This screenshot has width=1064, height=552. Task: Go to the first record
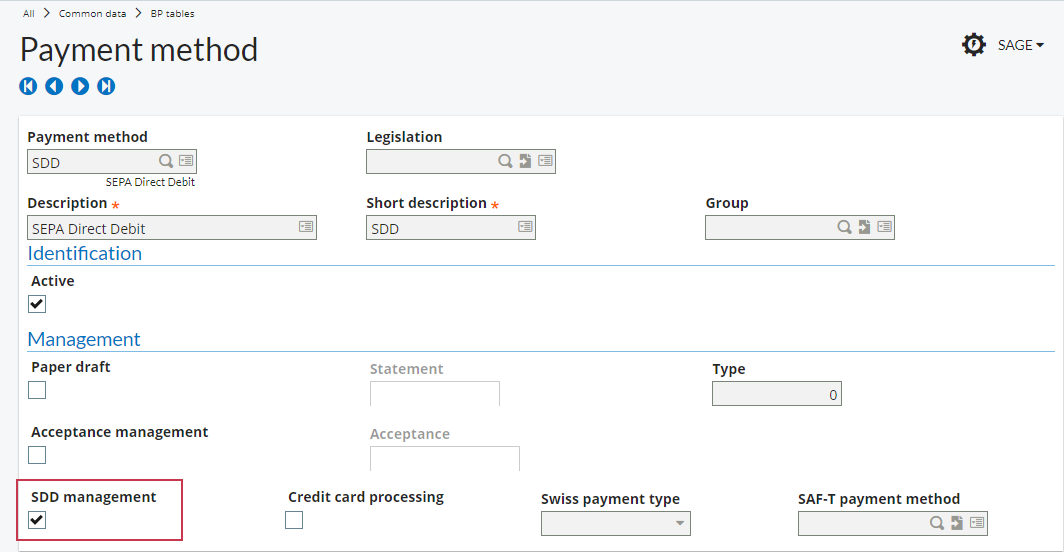[x=28, y=86]
